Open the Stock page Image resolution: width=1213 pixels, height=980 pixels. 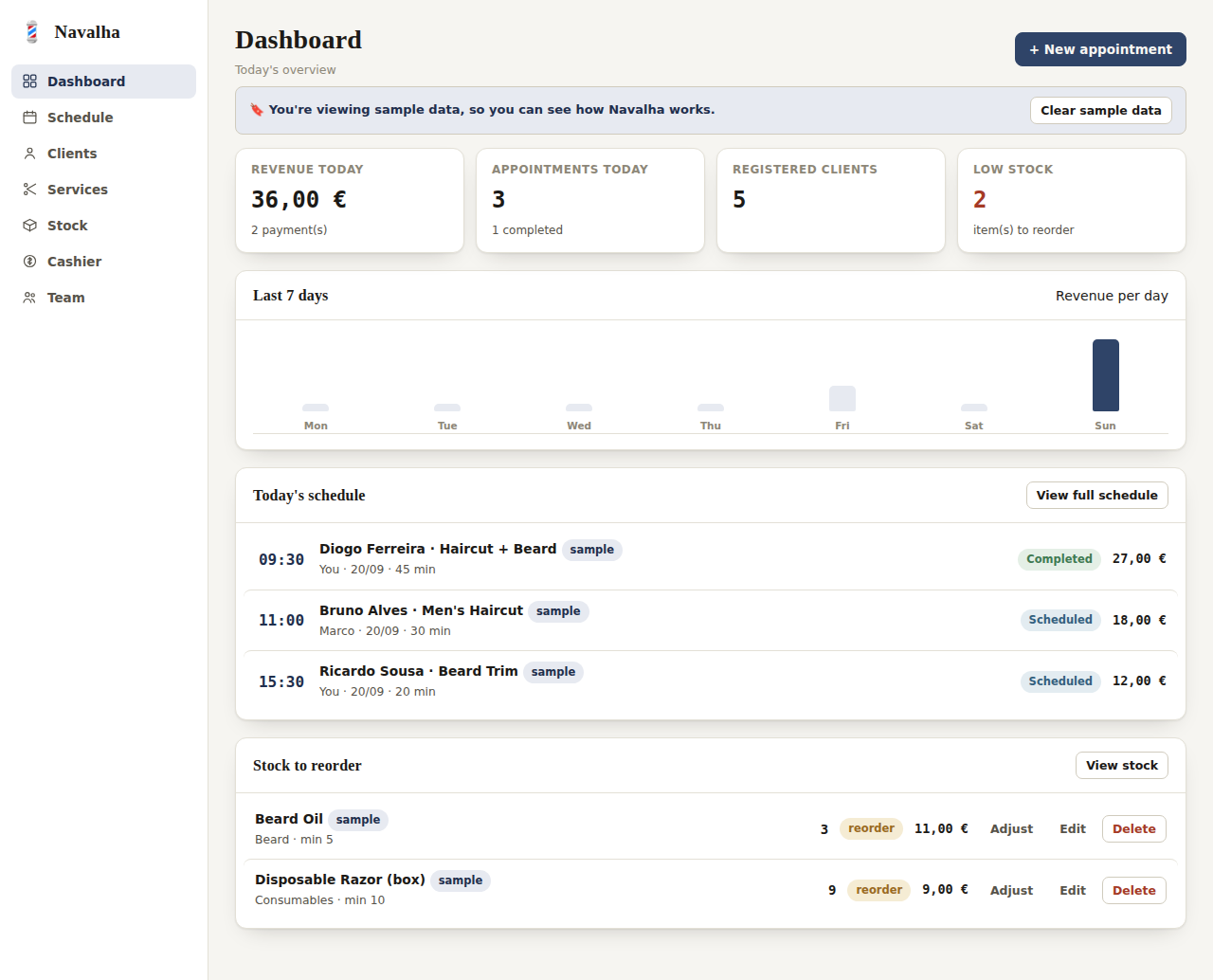click(103, 226)
